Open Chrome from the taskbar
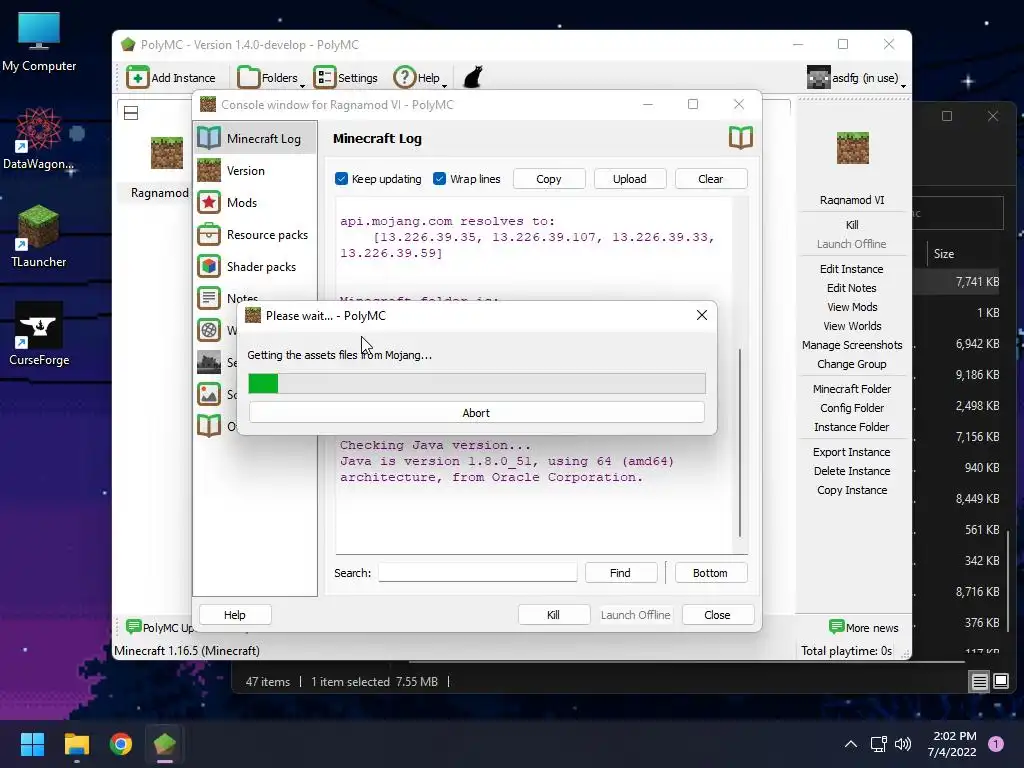Image resolution: width=1024 pixels, height=768 pixels. click(x=121, y=744)
